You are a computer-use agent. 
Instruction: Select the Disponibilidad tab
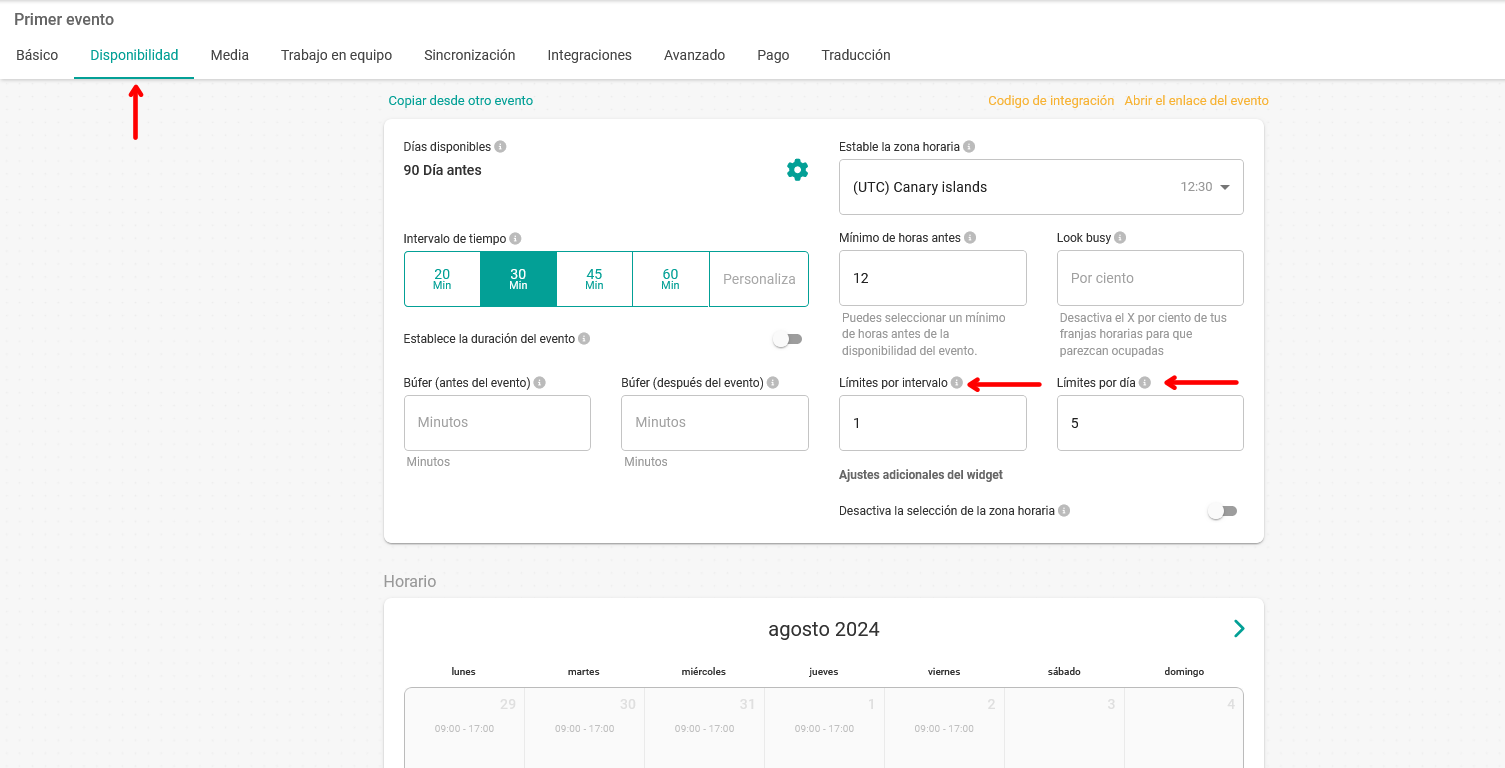(134, 55)
